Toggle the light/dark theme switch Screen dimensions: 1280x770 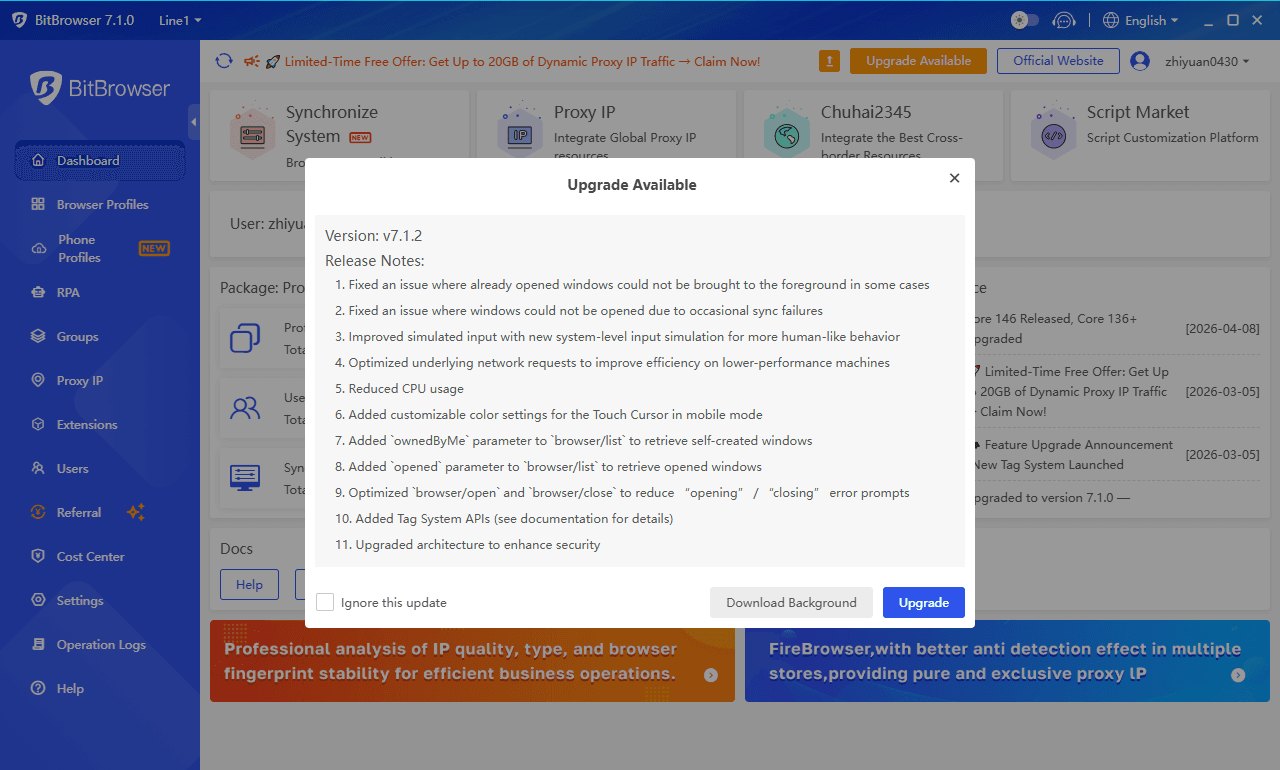click(1025, 20)
